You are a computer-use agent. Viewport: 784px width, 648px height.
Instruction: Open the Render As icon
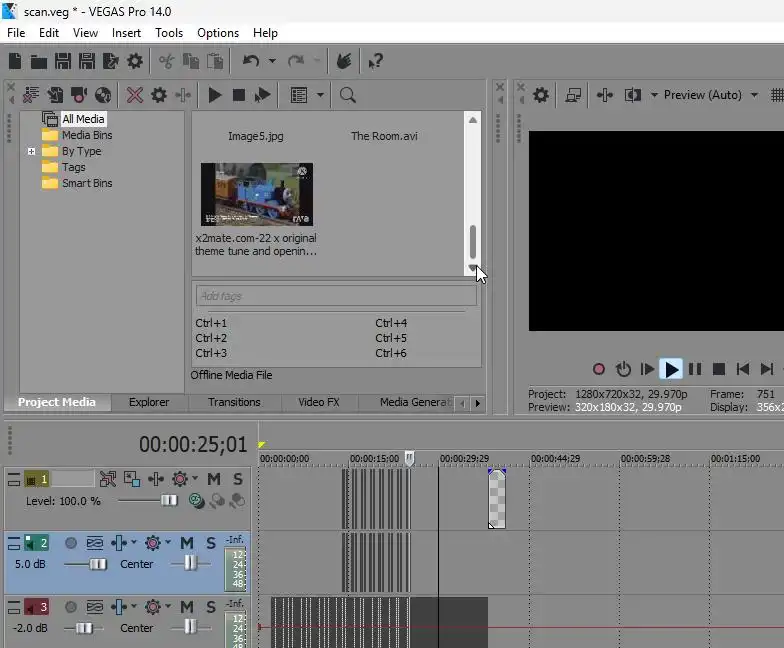pos(110,62)
